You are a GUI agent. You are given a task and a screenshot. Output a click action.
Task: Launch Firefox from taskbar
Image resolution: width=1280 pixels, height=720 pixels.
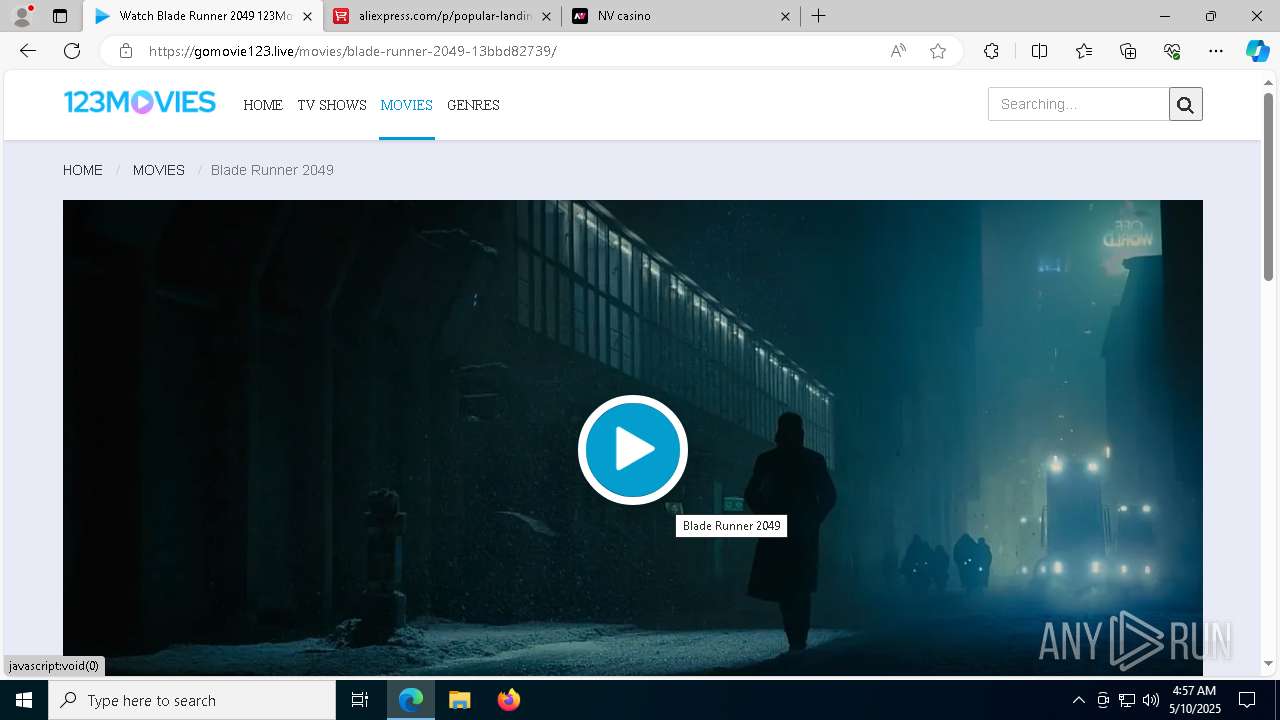[x=508, y=700]
